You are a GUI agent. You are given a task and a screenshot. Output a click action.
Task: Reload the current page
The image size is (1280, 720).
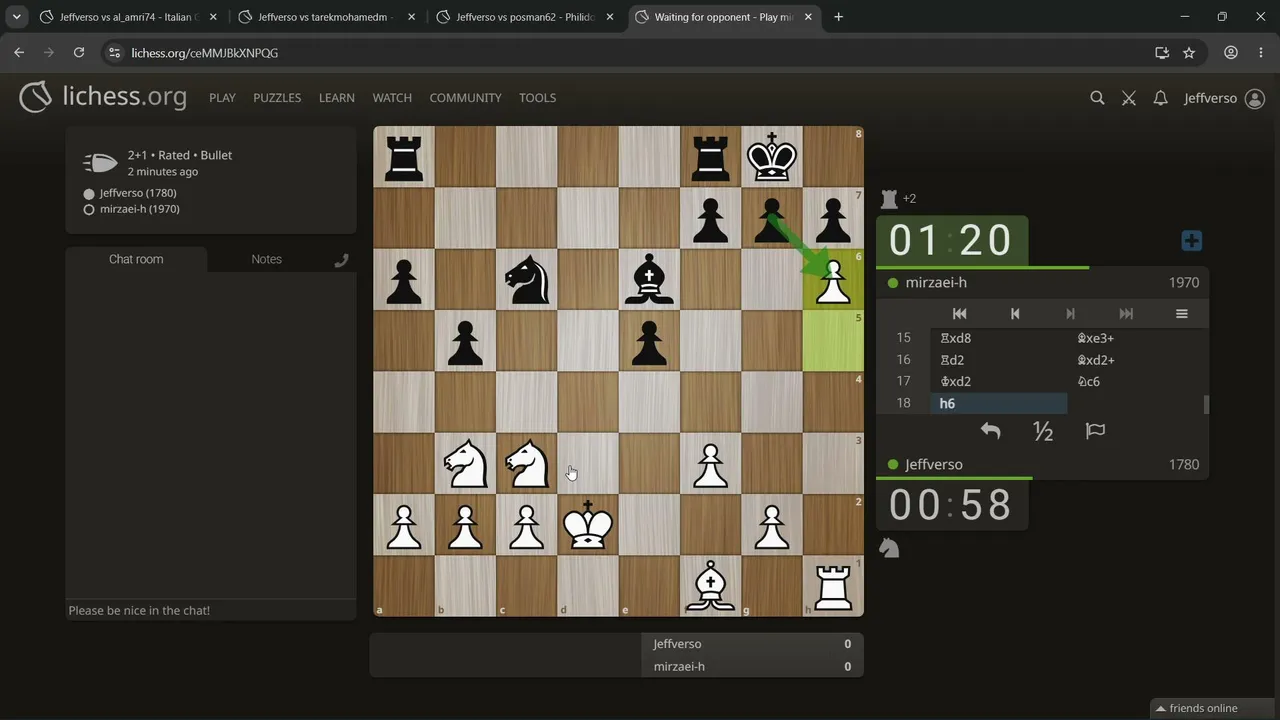tap(79, 53)
